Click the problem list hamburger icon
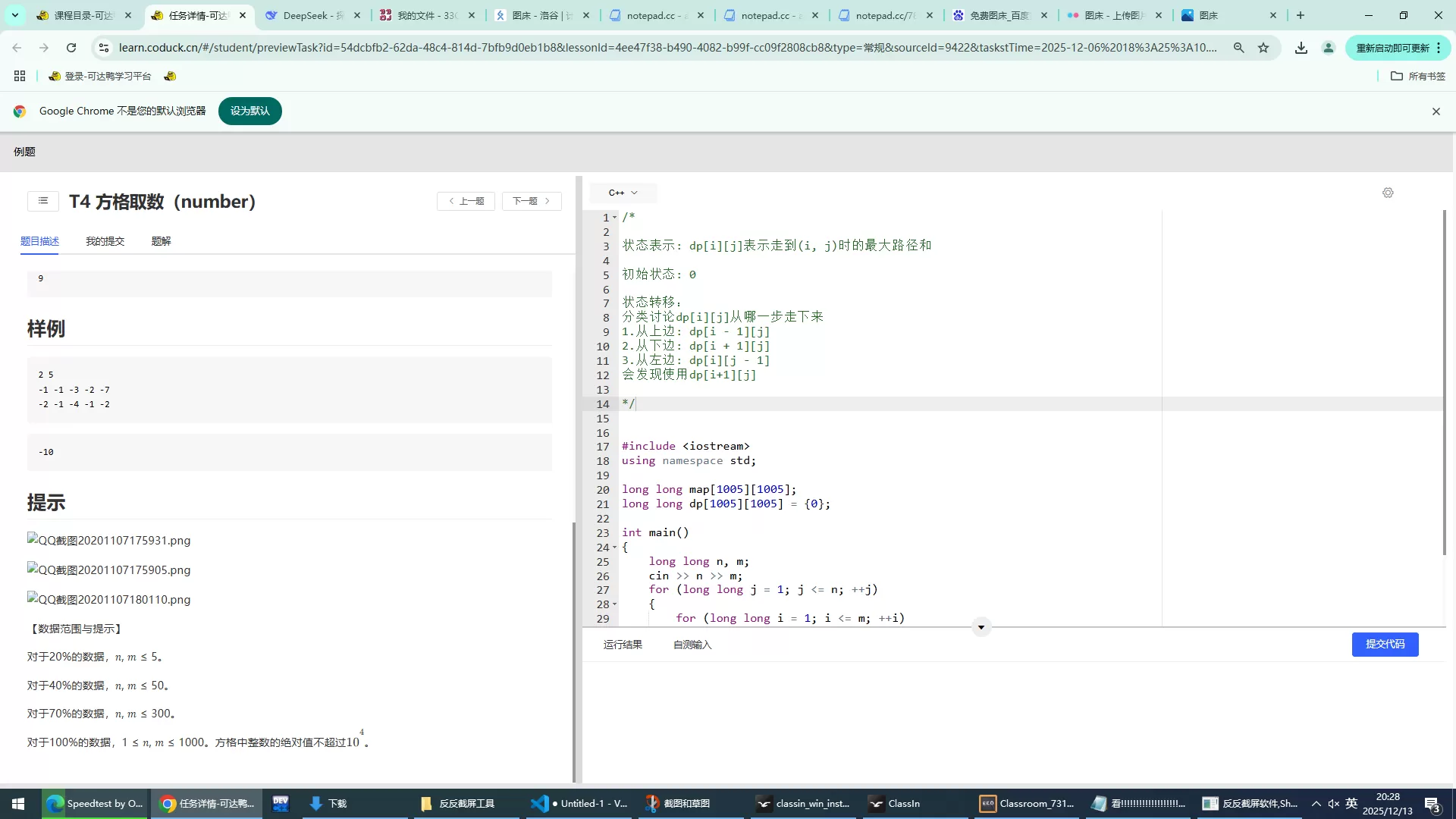The height and width of the screenshot is (819, 1456). 43,201
